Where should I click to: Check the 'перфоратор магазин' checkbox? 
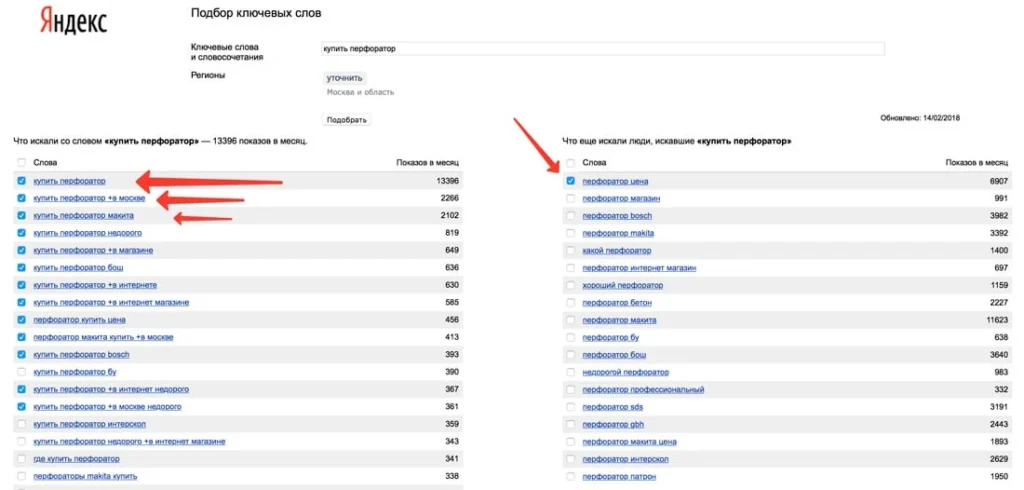571,198
